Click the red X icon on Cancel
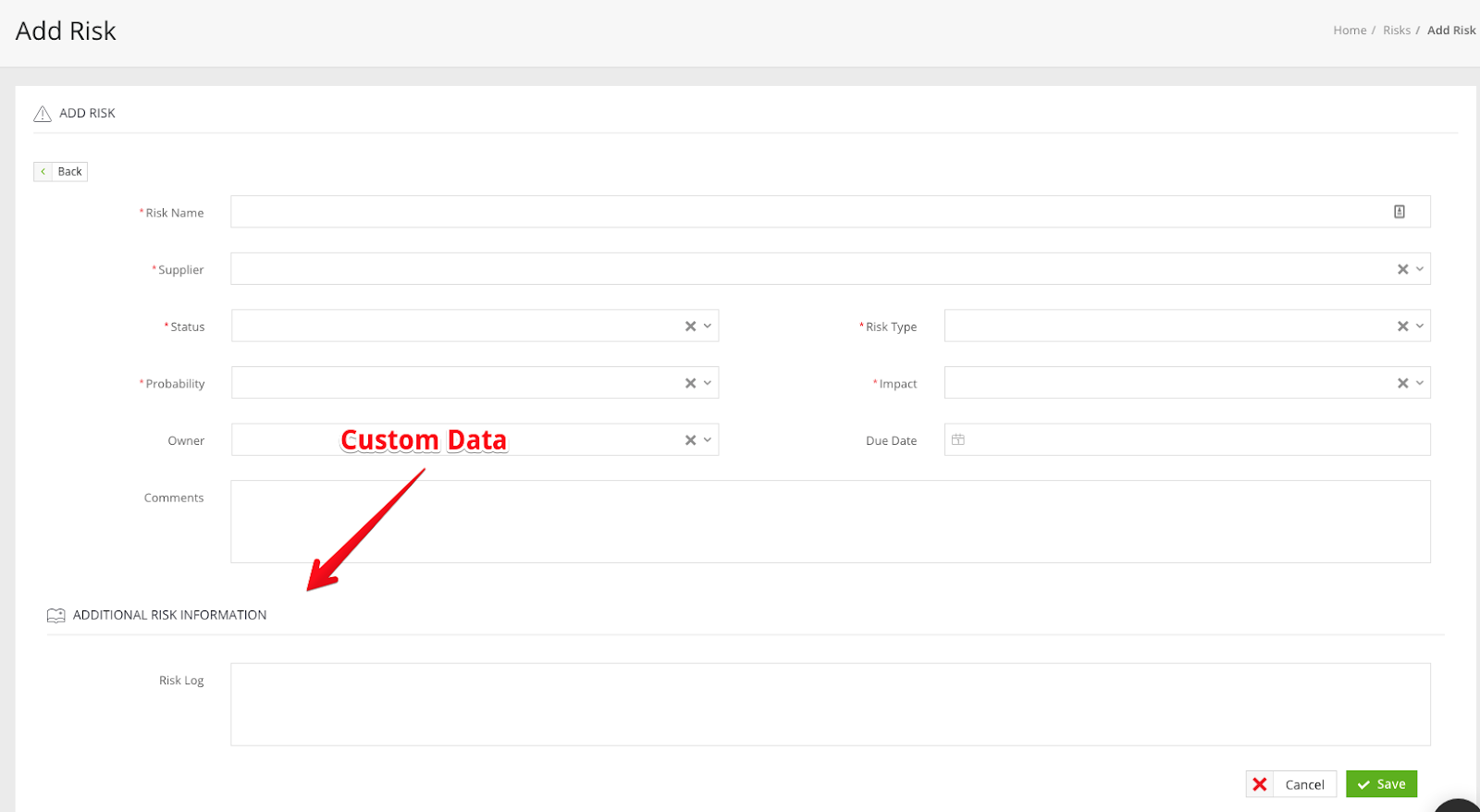Viewport: 1480px width, 812px height. coord(1260,784)
